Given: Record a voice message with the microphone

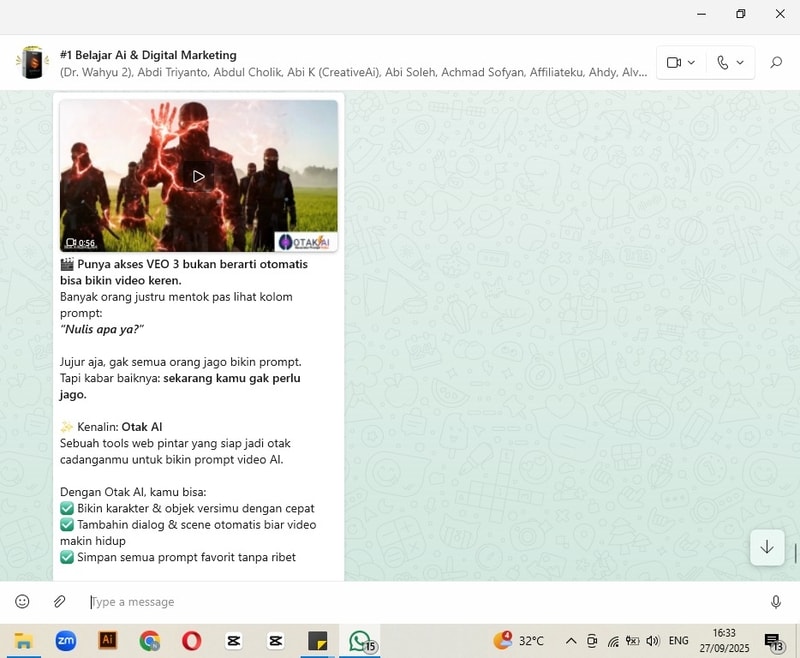Looking at the screenshot, I should click(x=776, y=602).
